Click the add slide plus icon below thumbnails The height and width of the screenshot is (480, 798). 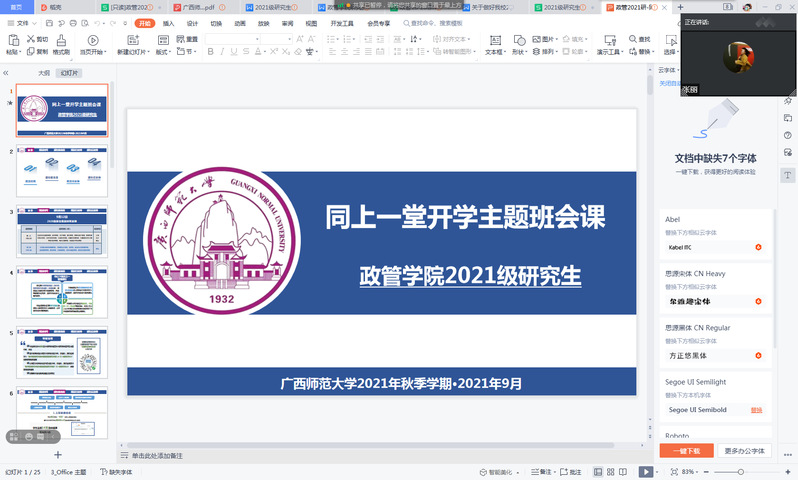tap(58, 455)
